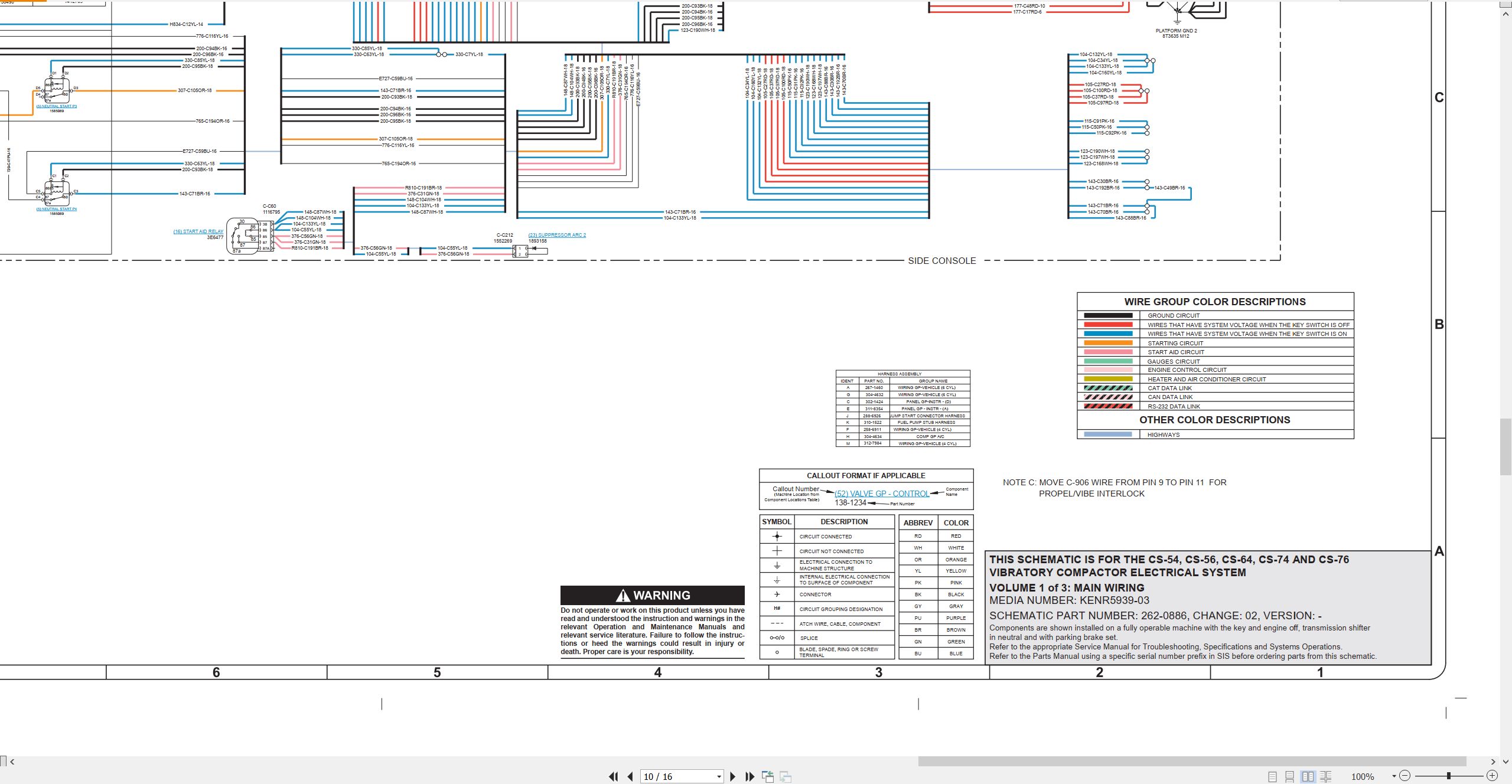Go to the first page
Image resolution: width=1512 pixels, height=784 pixels.
coord(614,777)
